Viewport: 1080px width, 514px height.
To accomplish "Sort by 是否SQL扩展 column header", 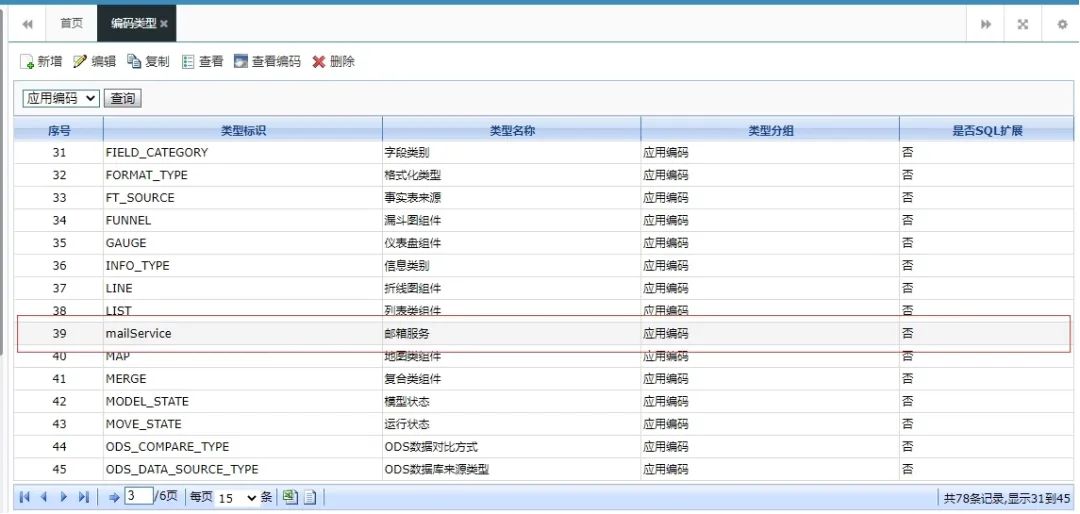I will [986, 130].
